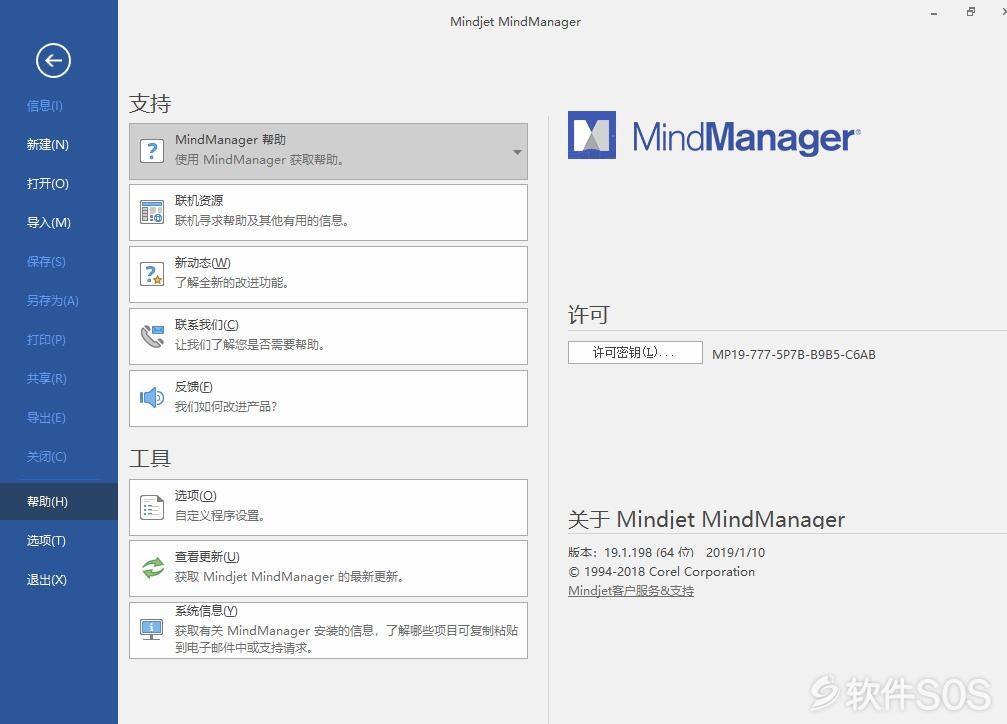This screenshot has height=724, width=1007.
Task: Open the 选项(O) tools card
Action: click(x=328, y=508)
